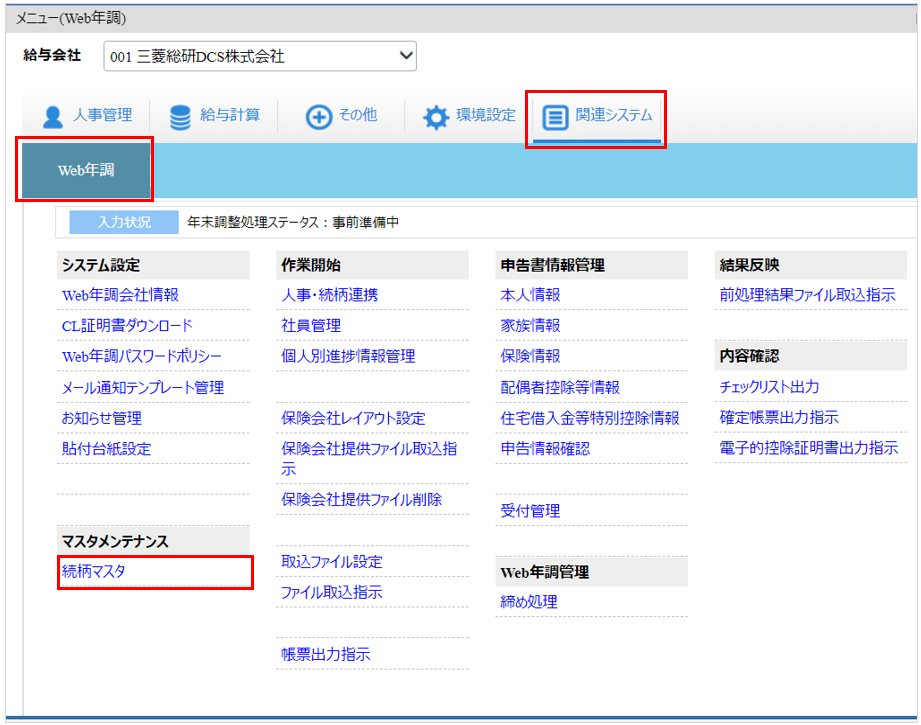Switch to the 関連システム tab

(x=596, y=117)
